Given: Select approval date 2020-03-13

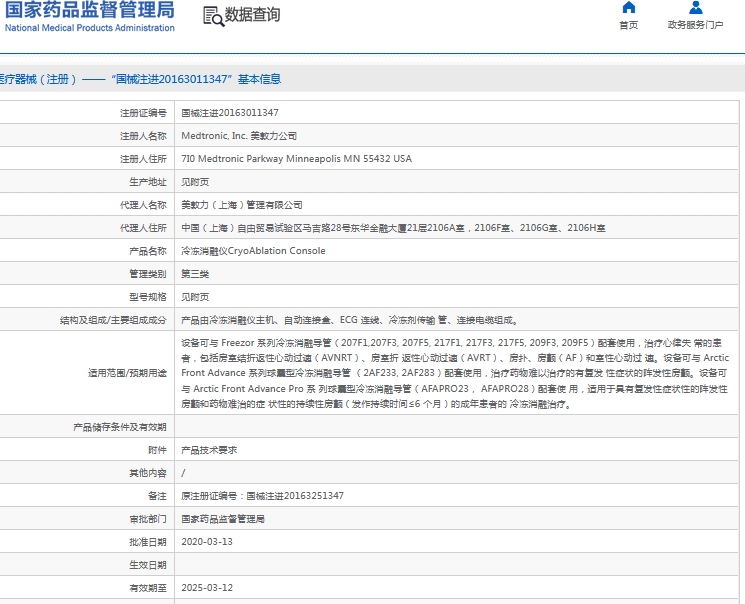Looking at the screenshot, I should pos(207,542).
